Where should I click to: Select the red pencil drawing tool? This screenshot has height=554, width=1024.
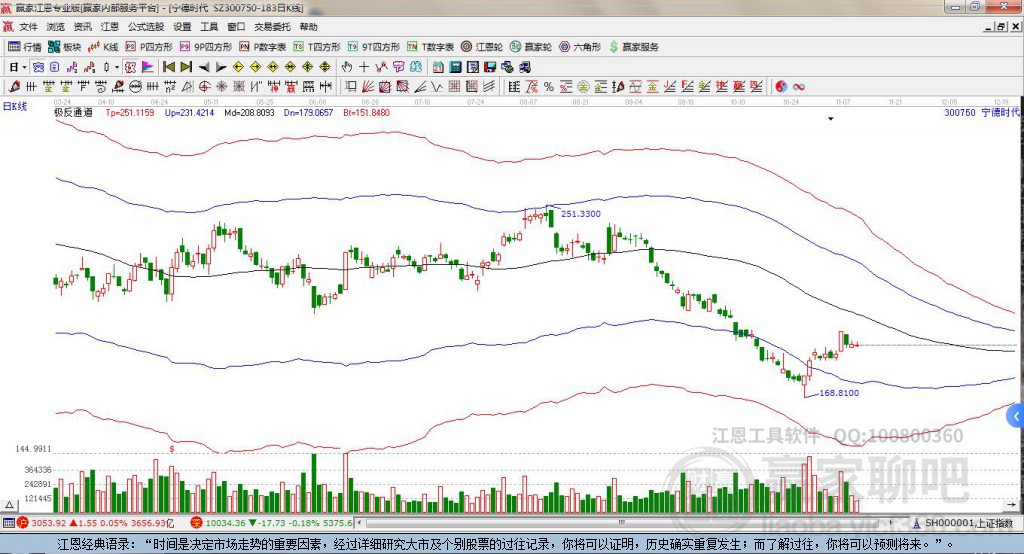click(14, 87)
